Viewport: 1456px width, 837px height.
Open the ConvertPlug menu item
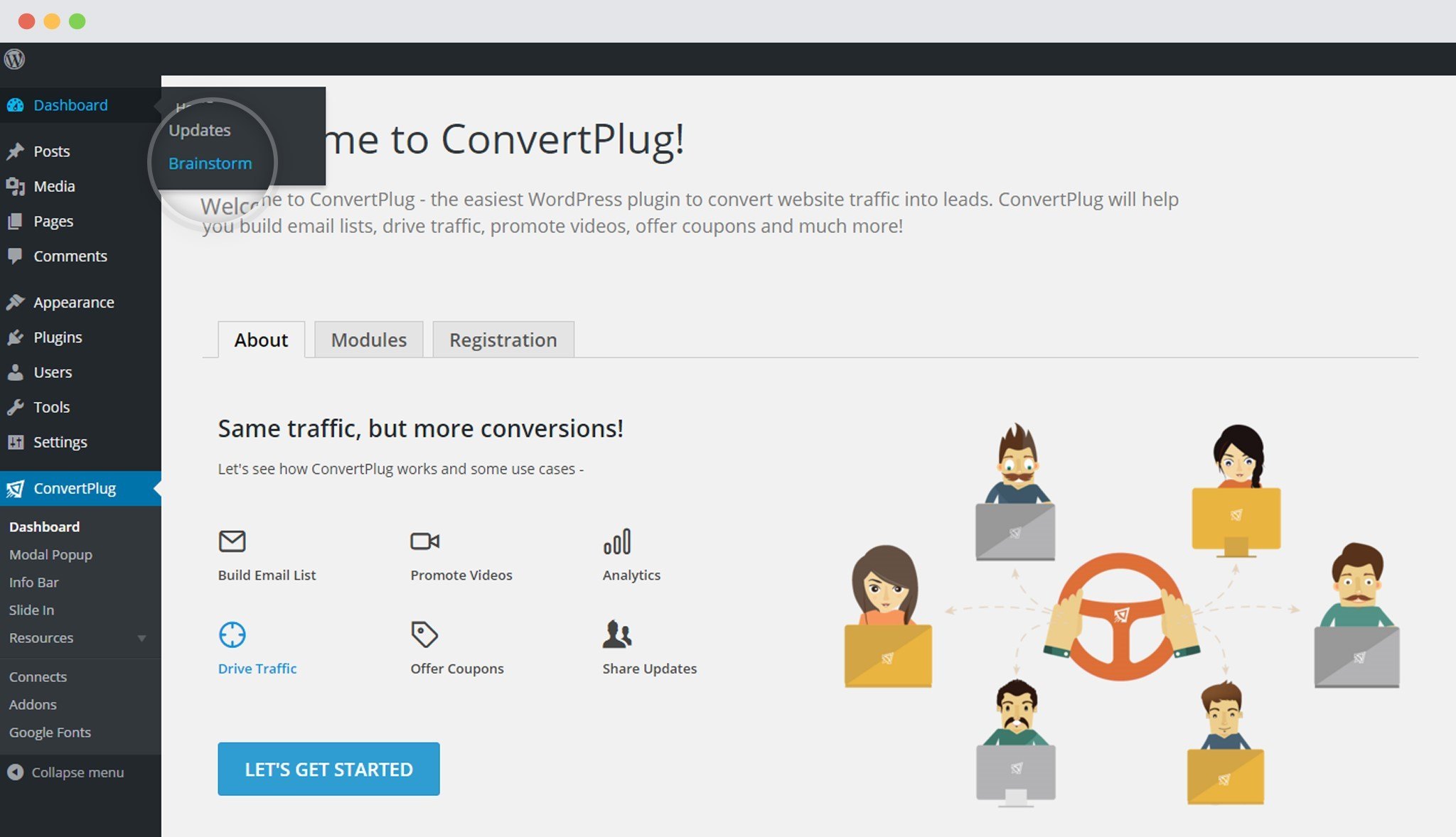click(x=80, y=489)
